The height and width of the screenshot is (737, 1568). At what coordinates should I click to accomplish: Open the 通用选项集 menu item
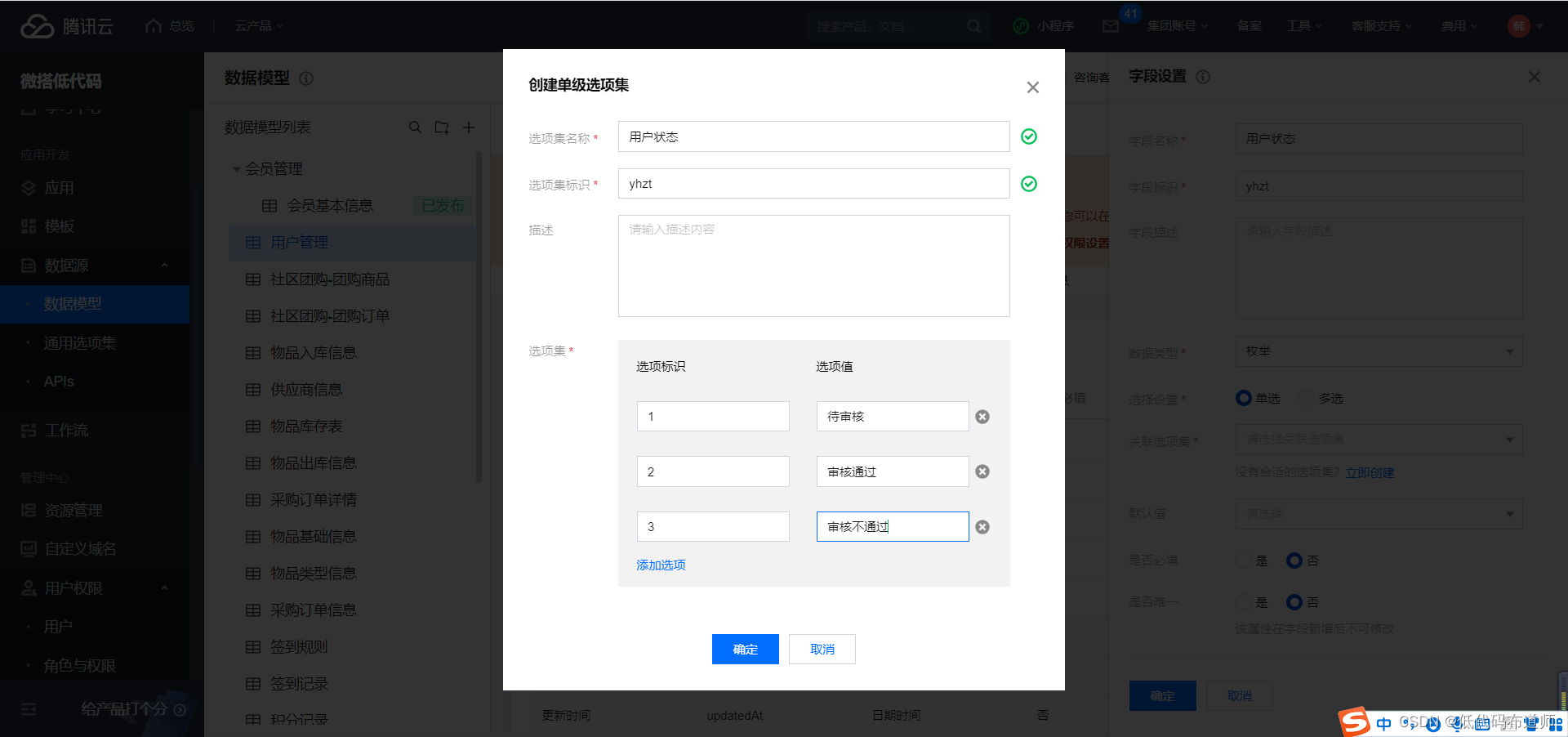tap(79, 343)
